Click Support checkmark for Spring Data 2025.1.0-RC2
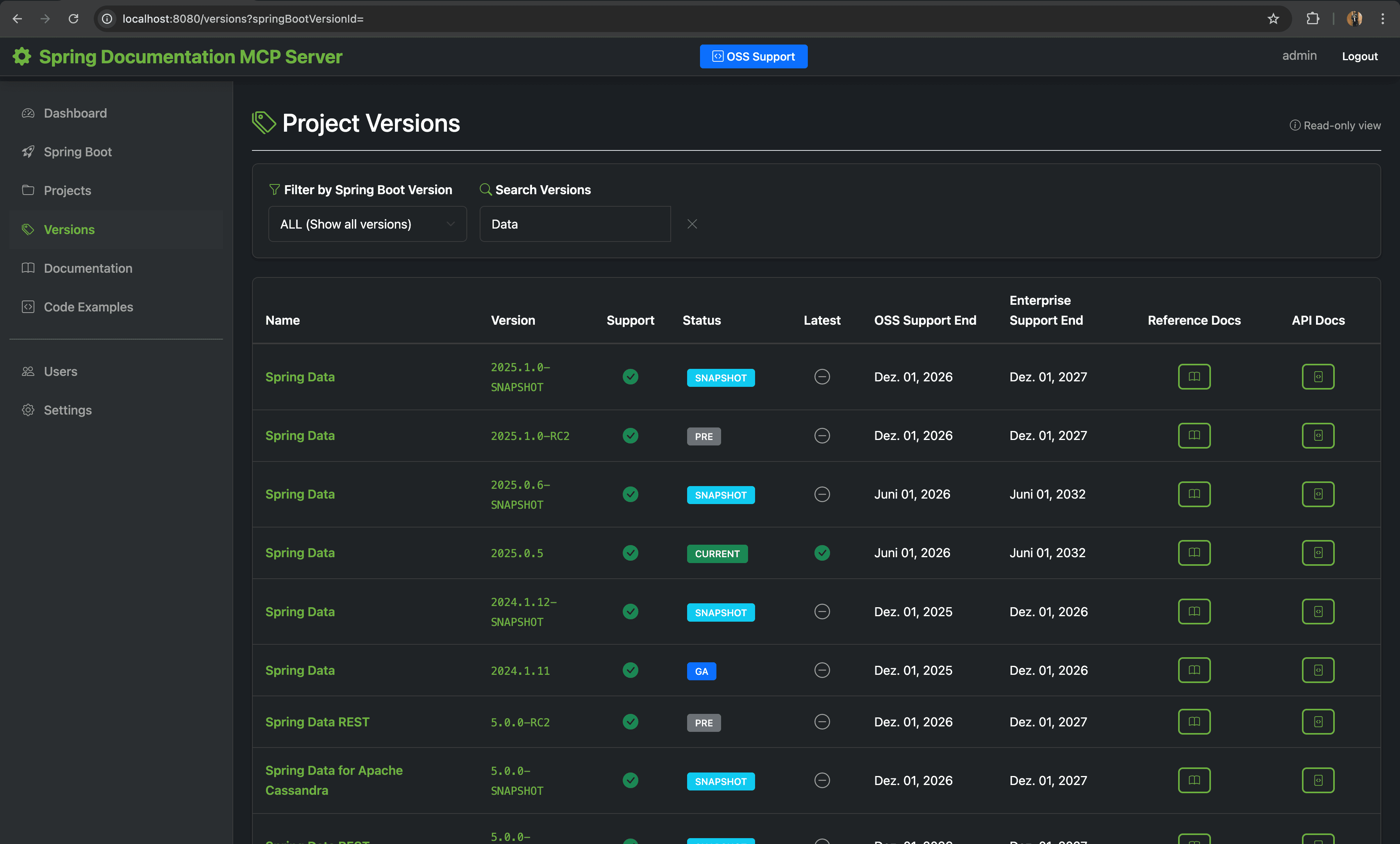Viewport: 1400px width, 844px height. point(630,436)
